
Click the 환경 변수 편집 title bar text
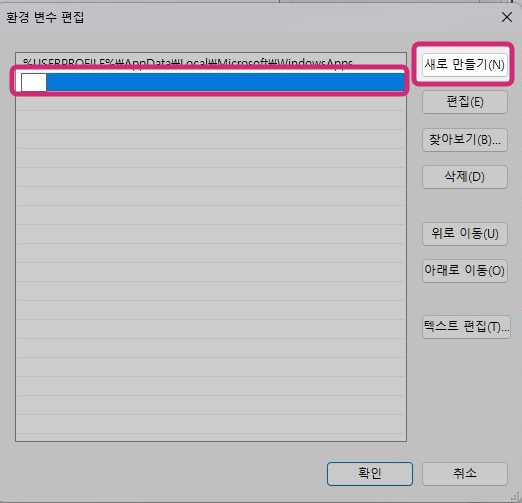(45, 17)
